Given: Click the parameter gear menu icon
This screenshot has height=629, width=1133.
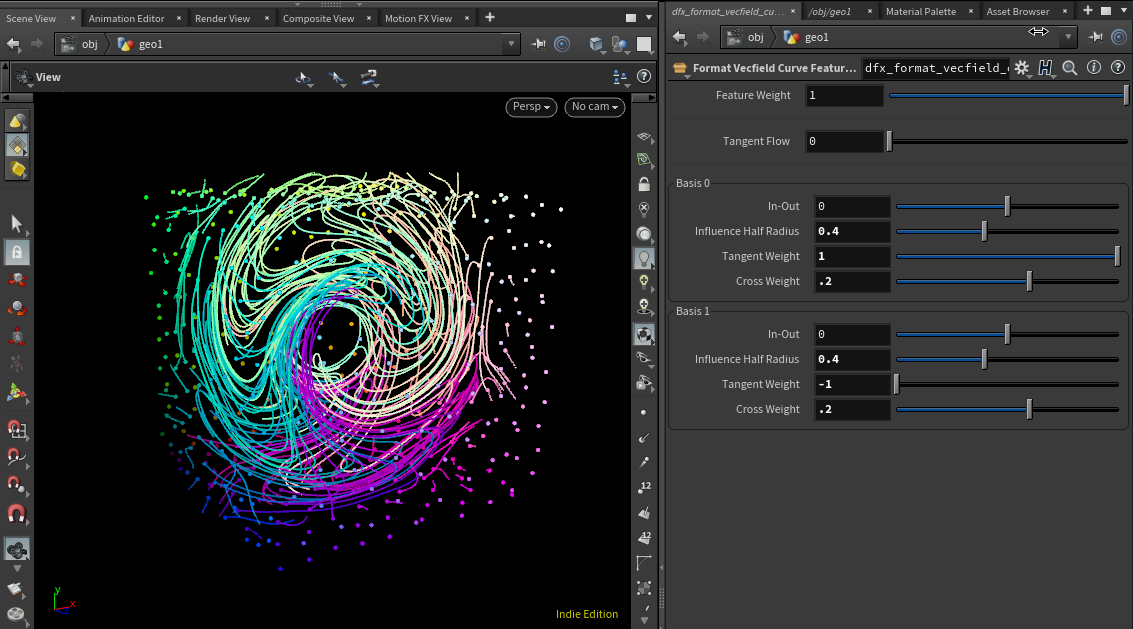Looking at the screenshot, I should 1021,68.
